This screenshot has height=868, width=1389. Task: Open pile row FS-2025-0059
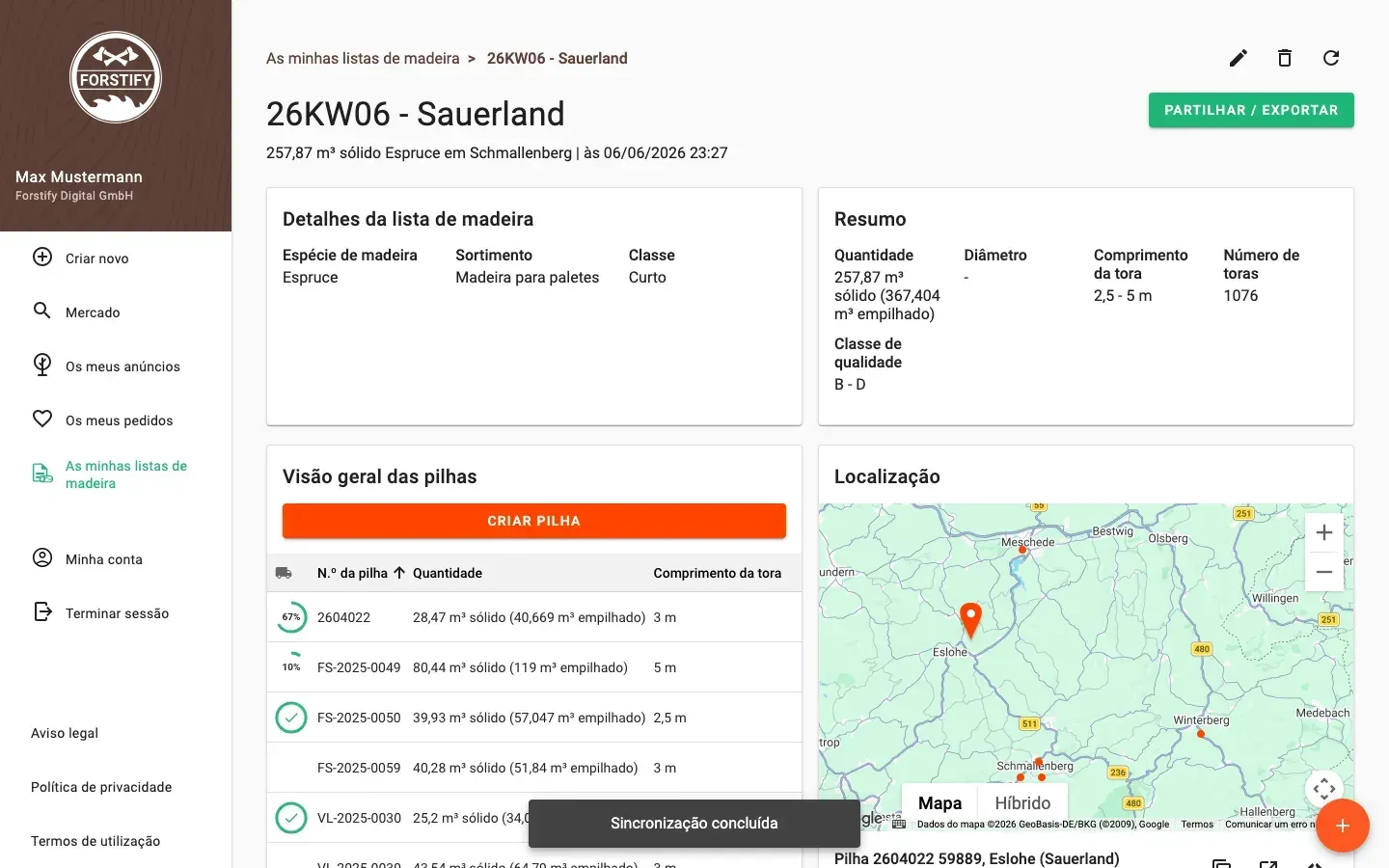(534, 768)
